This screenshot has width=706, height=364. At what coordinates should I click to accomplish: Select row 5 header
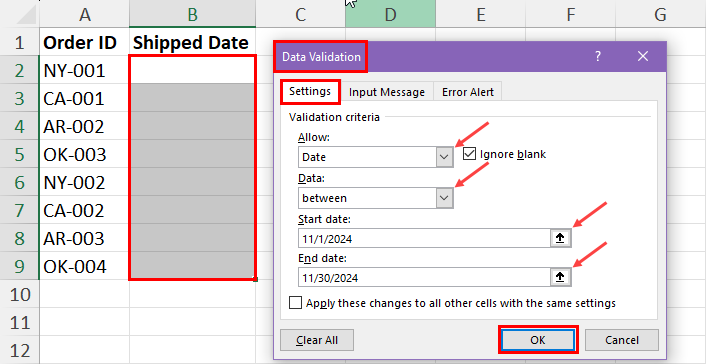(x=19, y=154)
